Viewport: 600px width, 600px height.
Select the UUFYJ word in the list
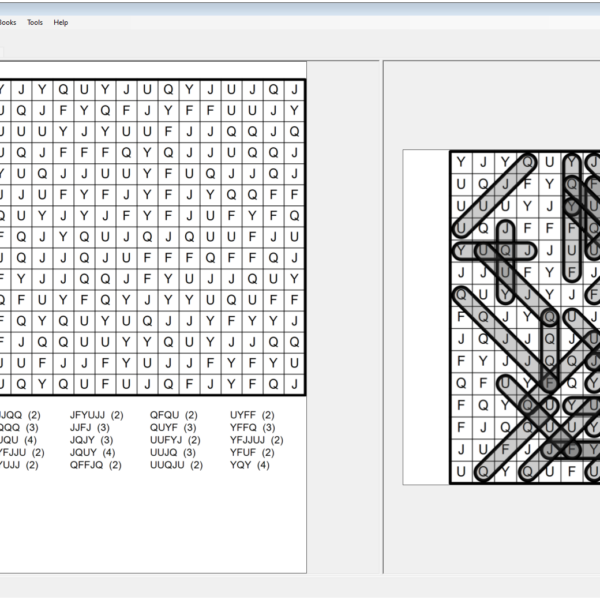click(x=167, y=440)
